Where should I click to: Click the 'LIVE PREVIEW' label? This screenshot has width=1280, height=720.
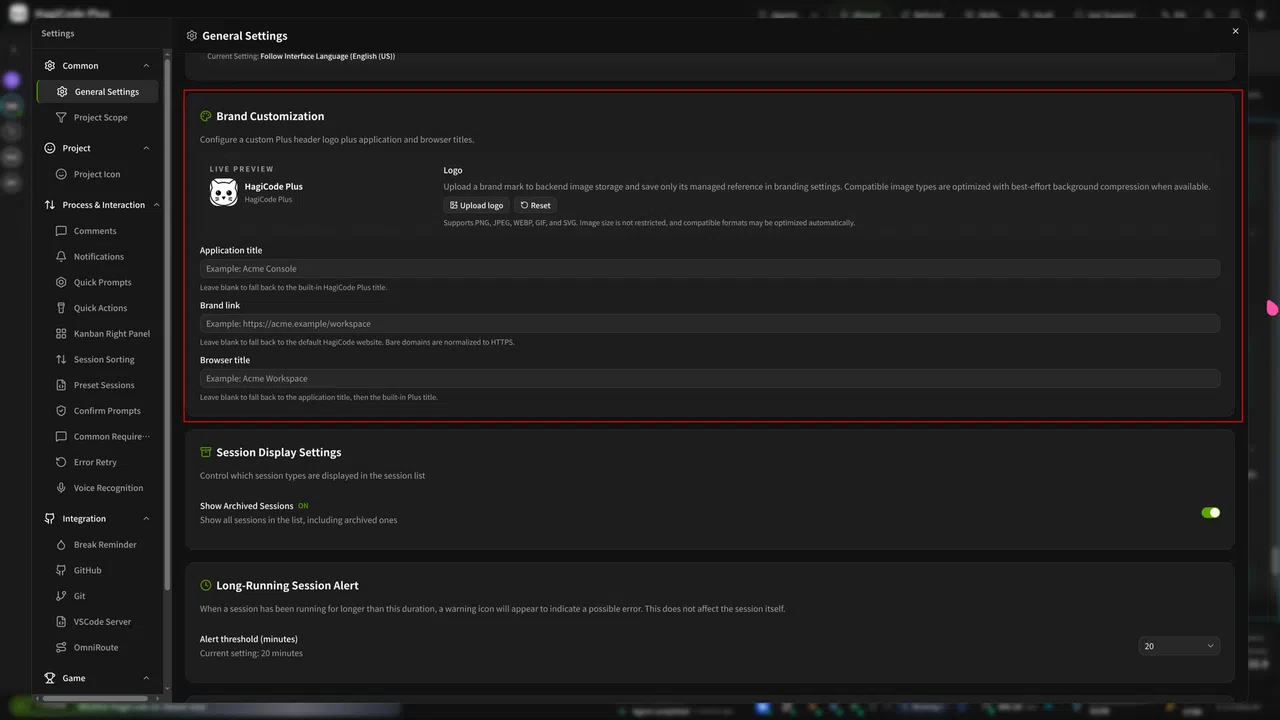pyautogui.click(x=241, y=169)
